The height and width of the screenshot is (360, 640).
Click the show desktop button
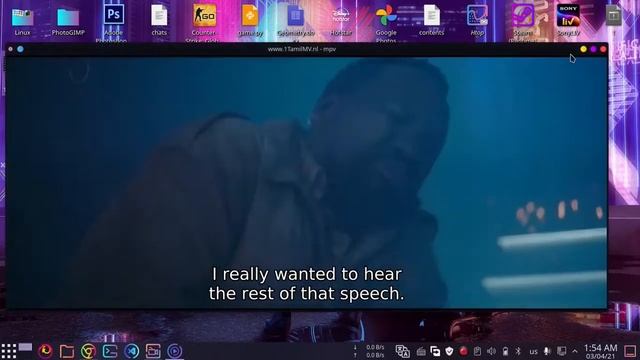pos(630,351)
